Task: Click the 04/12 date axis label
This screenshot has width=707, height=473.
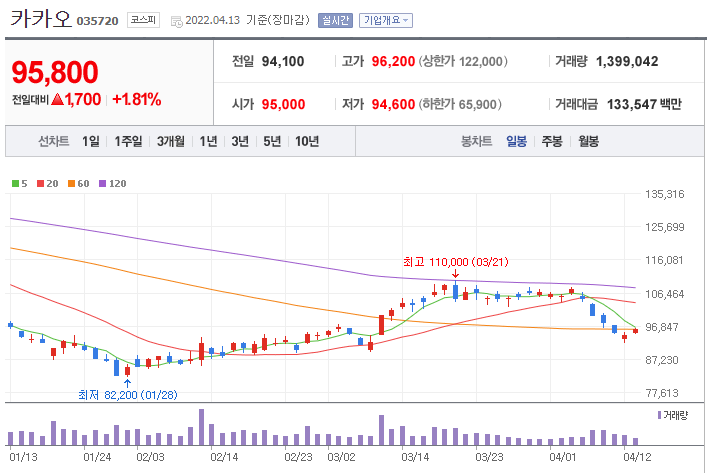Action: [637, 457]
